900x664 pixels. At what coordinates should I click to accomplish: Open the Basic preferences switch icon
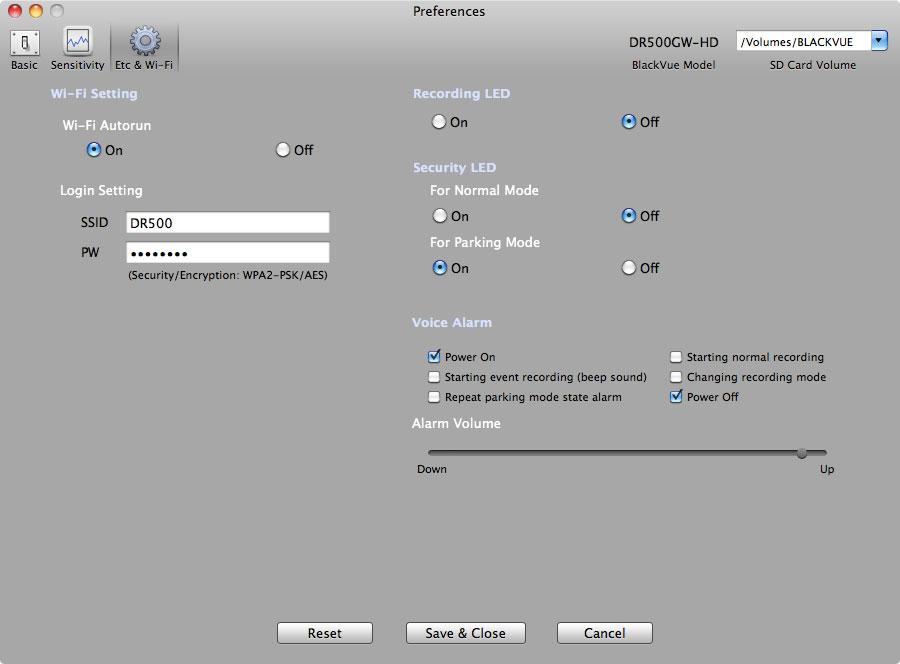tap(25, 42)
